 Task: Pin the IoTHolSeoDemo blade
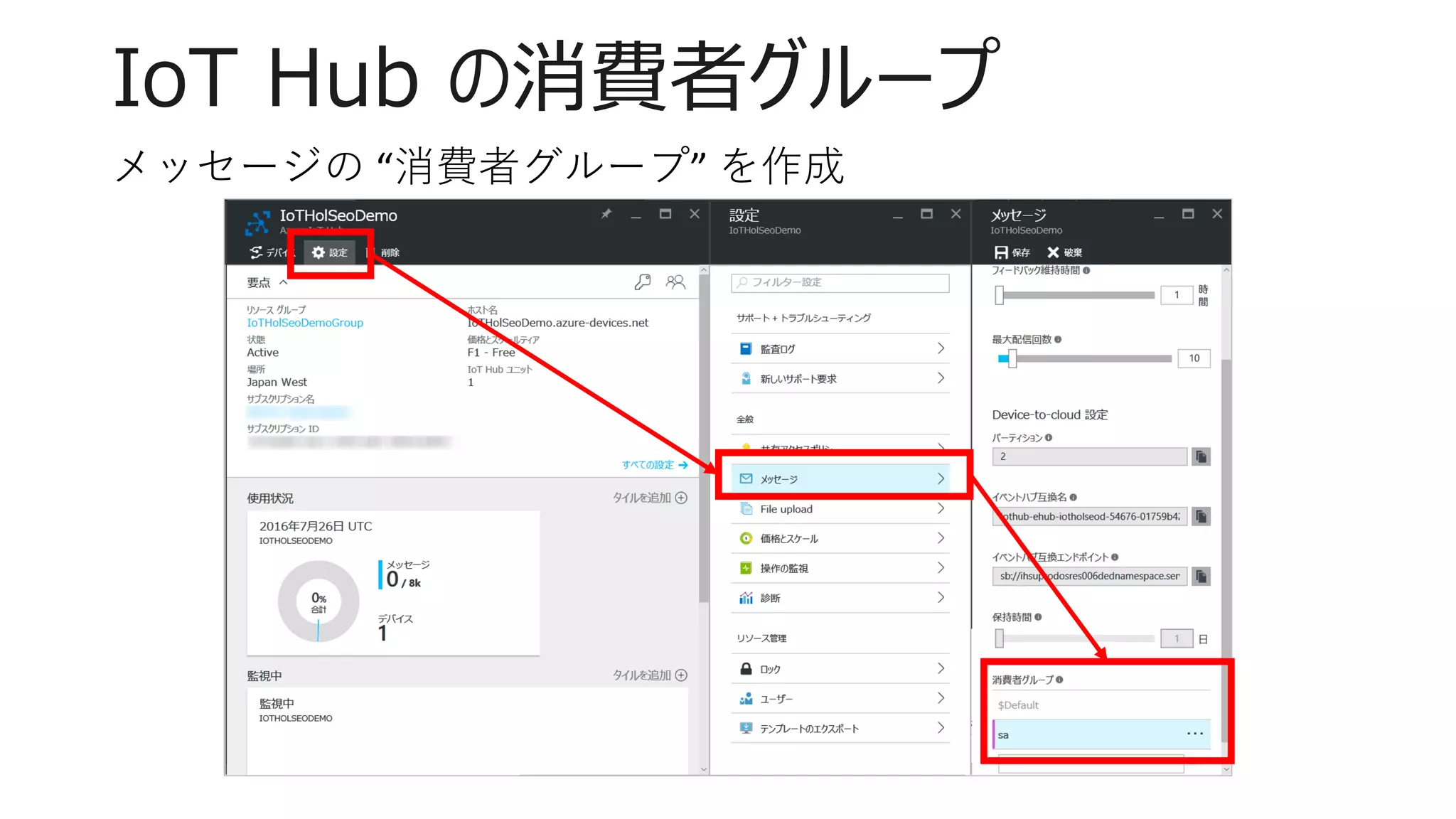[606, 214]
